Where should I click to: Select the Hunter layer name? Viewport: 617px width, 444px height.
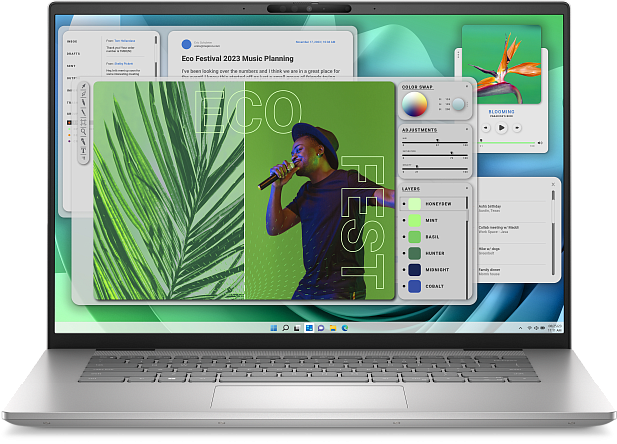point(435,253)
